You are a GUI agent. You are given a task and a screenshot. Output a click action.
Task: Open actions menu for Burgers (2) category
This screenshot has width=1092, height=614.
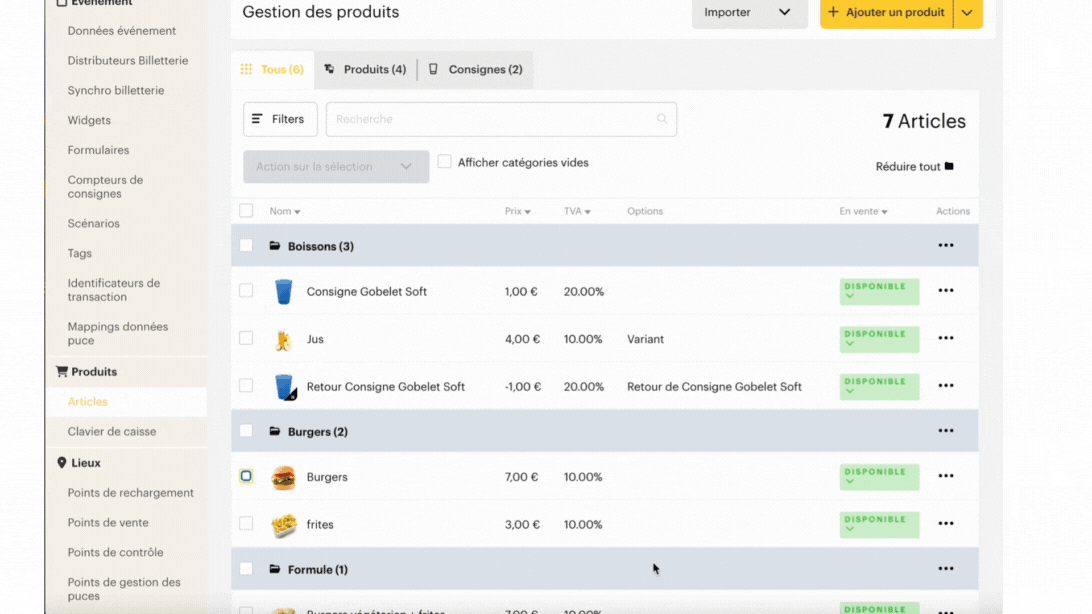(x=945, y=431)
